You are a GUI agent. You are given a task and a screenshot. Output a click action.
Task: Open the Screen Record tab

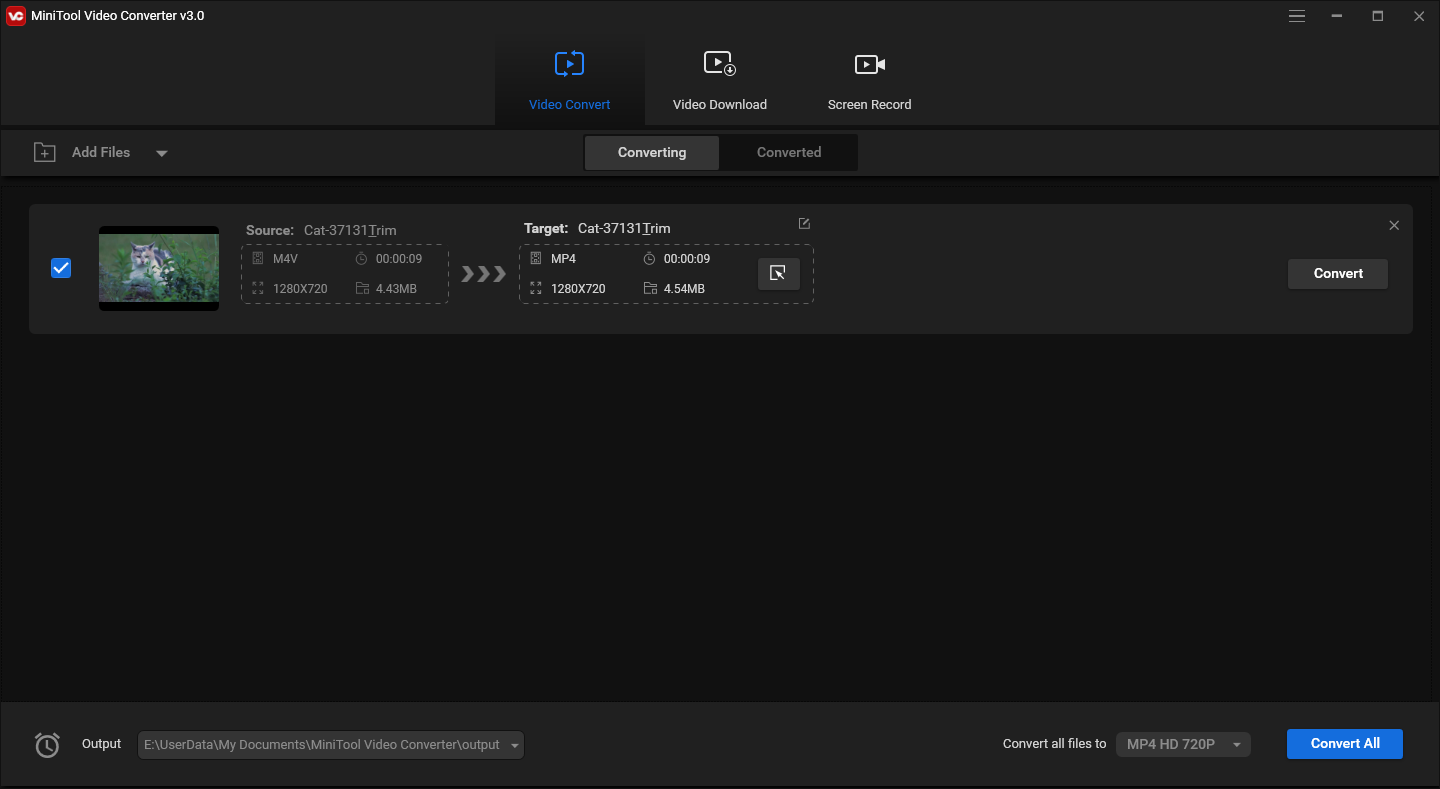point(869,81)
